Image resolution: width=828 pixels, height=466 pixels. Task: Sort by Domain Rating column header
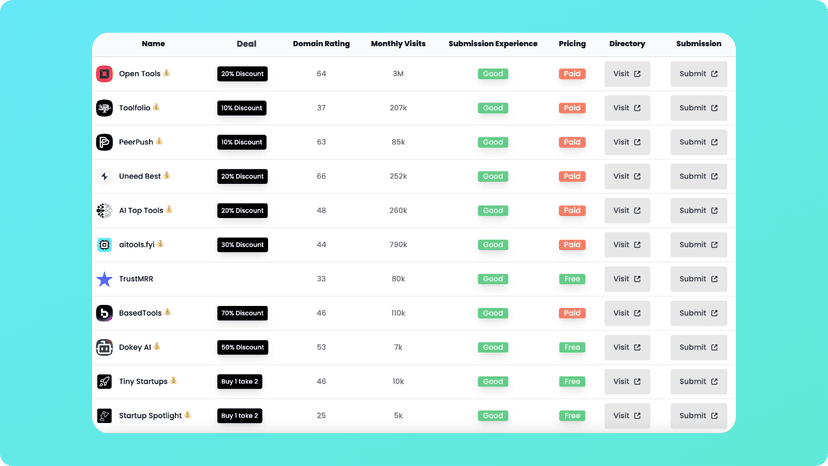coord(321,44)
